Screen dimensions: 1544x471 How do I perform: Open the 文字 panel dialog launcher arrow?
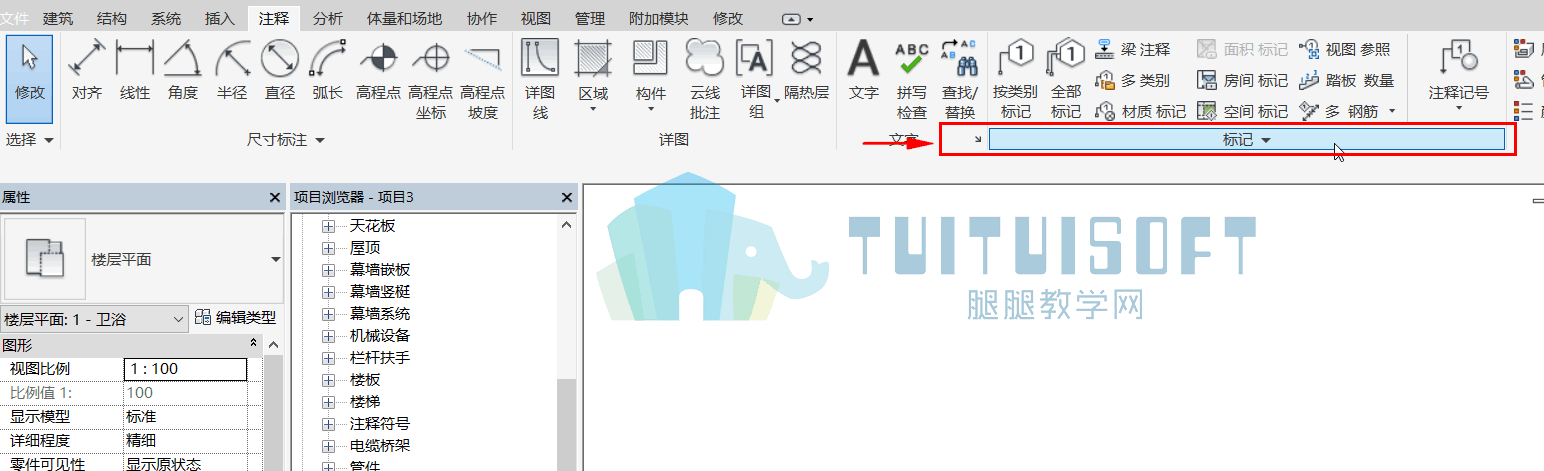pyautogui.click(x=978, y=140)
